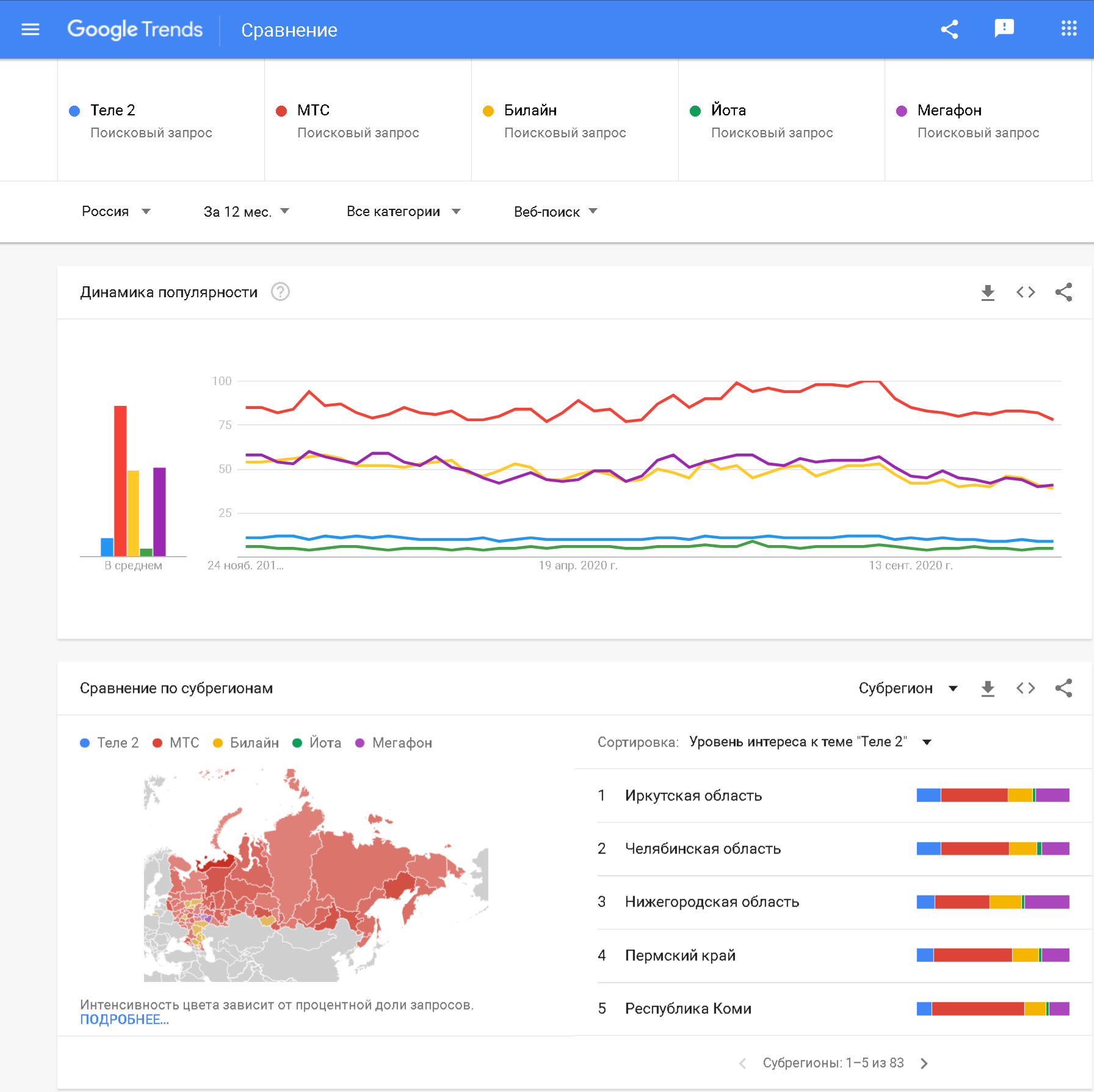The image size is (1094, 1092).
Task: Expand the Россия region dropdown
Action: [x=116, y=212]
